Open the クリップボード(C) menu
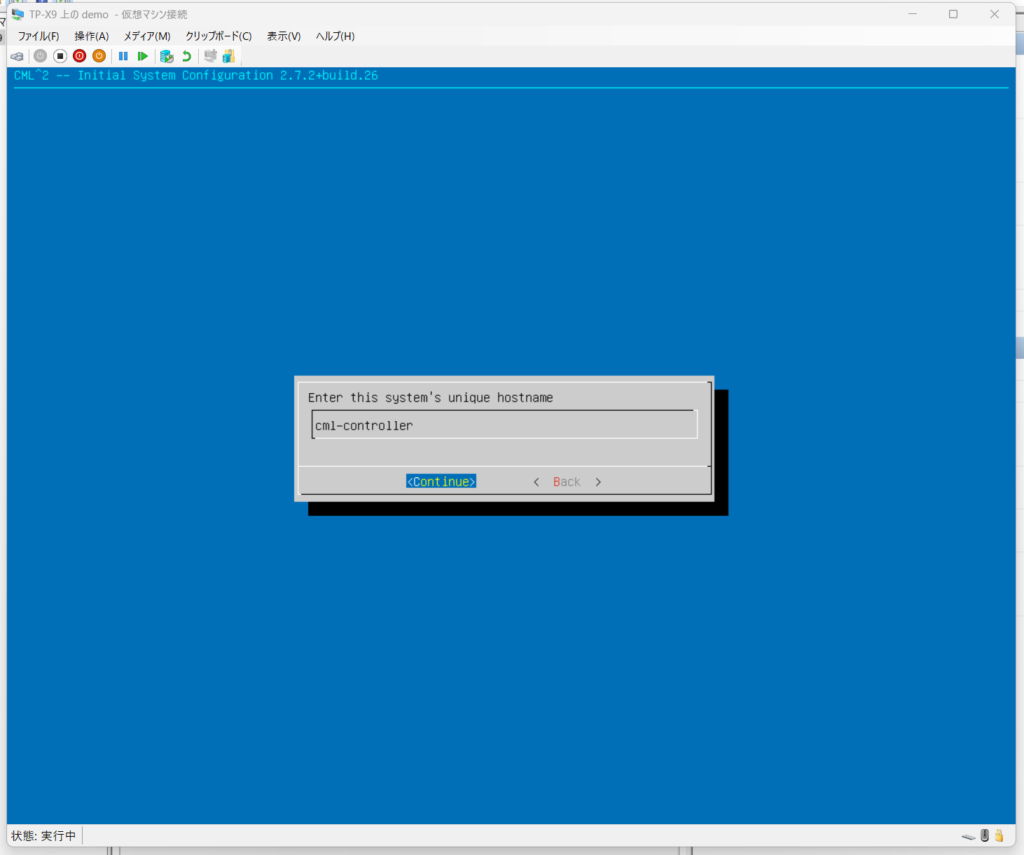Image resolution: width=1024 pixels, height=855 pixels. 218,36
